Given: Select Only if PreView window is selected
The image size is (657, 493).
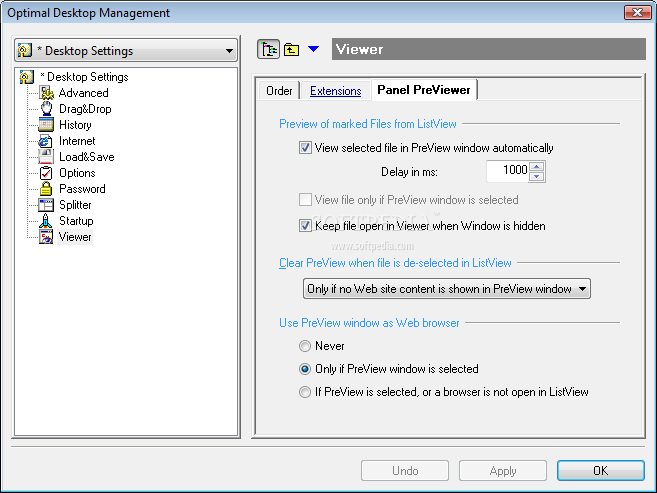Looking at the screenshot, I should (x=305, y=369).
